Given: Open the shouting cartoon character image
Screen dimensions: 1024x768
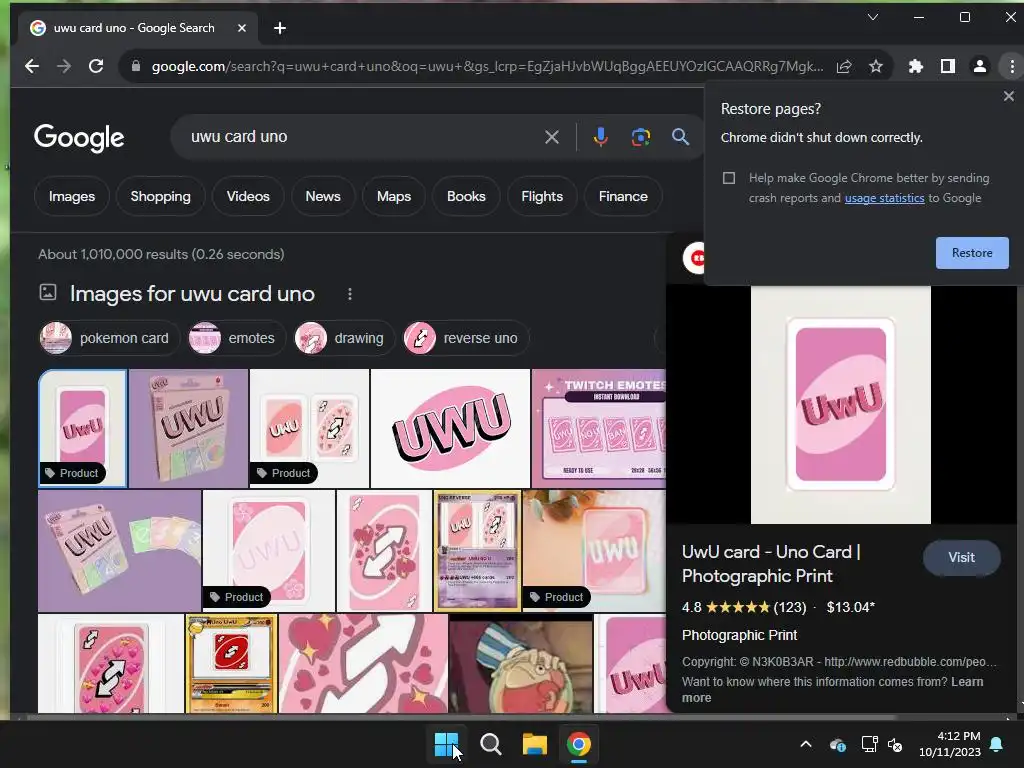Looking at the screenshot, I should (x=520, y=664).
